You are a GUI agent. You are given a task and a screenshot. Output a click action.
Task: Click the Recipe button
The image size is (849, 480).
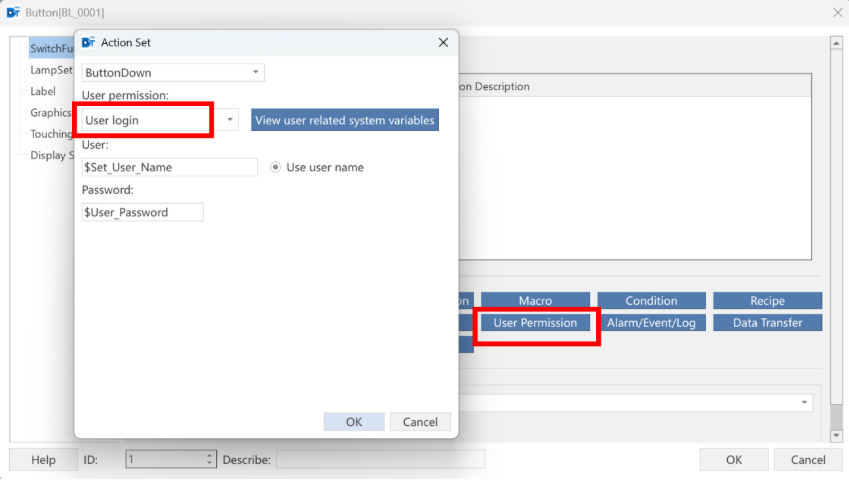tap(767, 300)
